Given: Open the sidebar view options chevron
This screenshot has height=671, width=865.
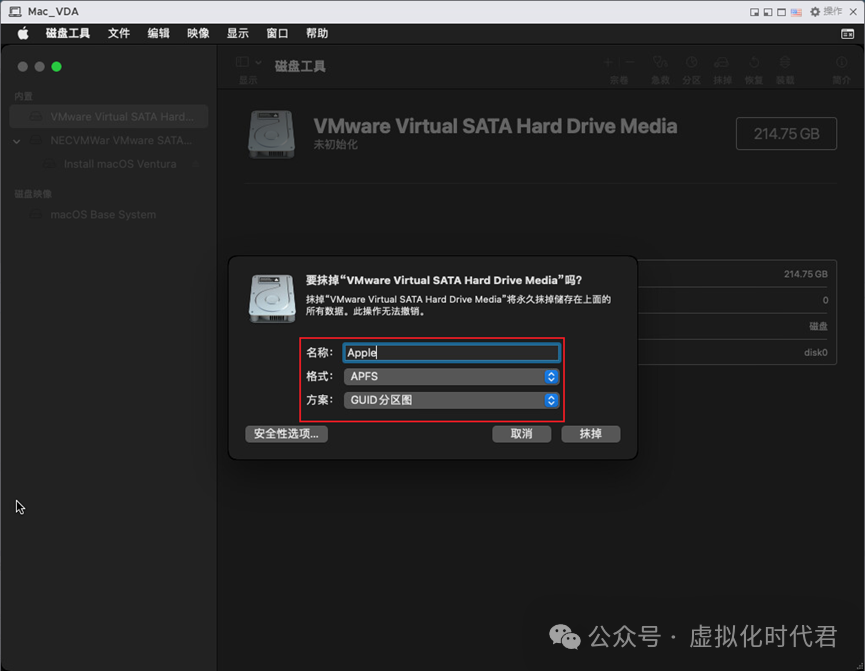Looking at the screenshot, I should [258, 62].
